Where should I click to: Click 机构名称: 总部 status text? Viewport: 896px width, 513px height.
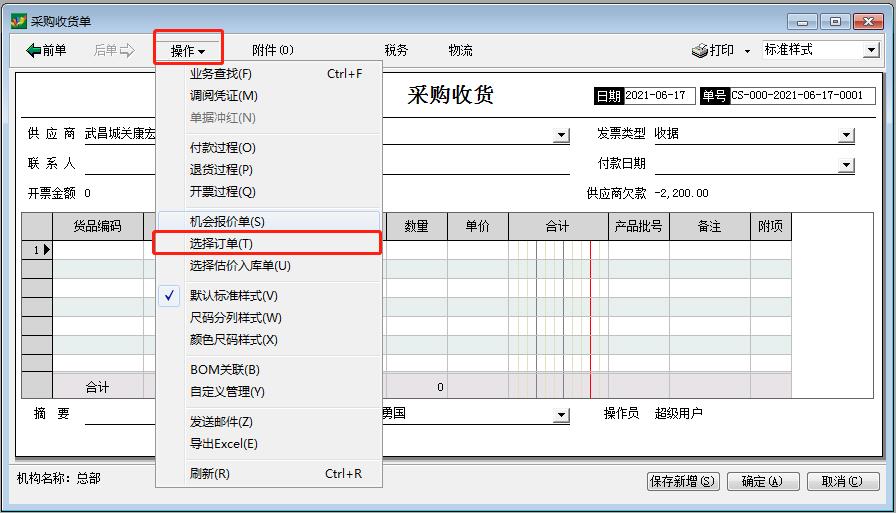coord(59,478)
